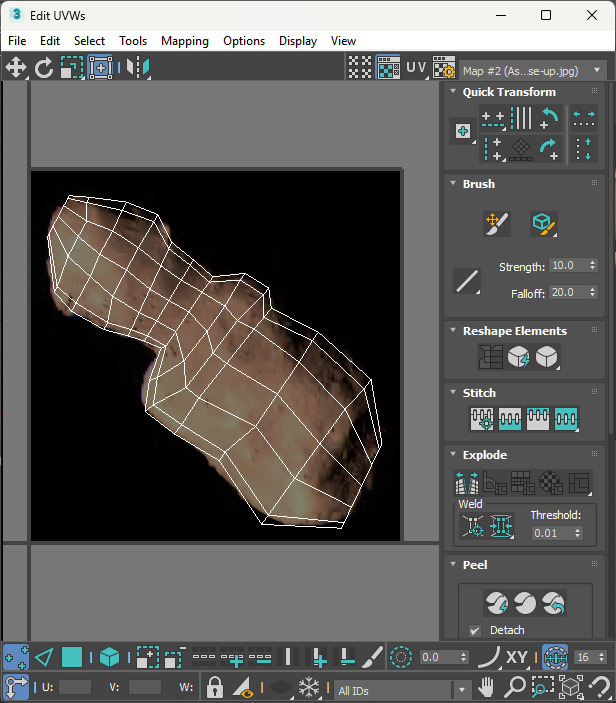Click the last Stitch Custom icon
The image size is (616, 703).
566,419
